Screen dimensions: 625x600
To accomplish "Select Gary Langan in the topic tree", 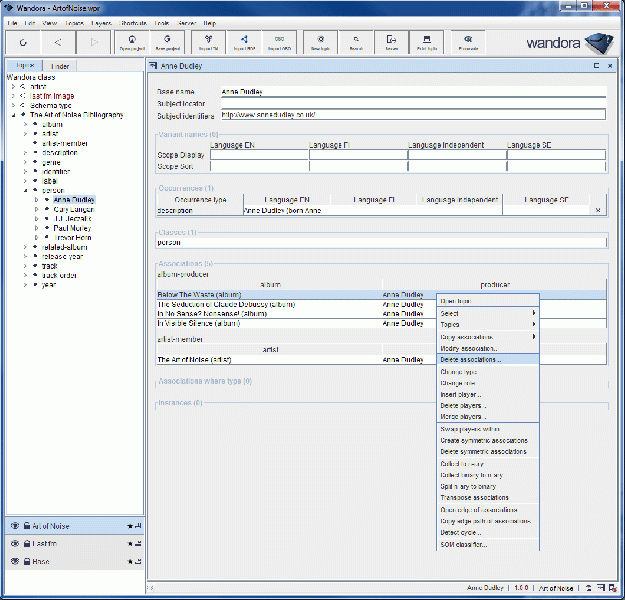I will [74, 208].
